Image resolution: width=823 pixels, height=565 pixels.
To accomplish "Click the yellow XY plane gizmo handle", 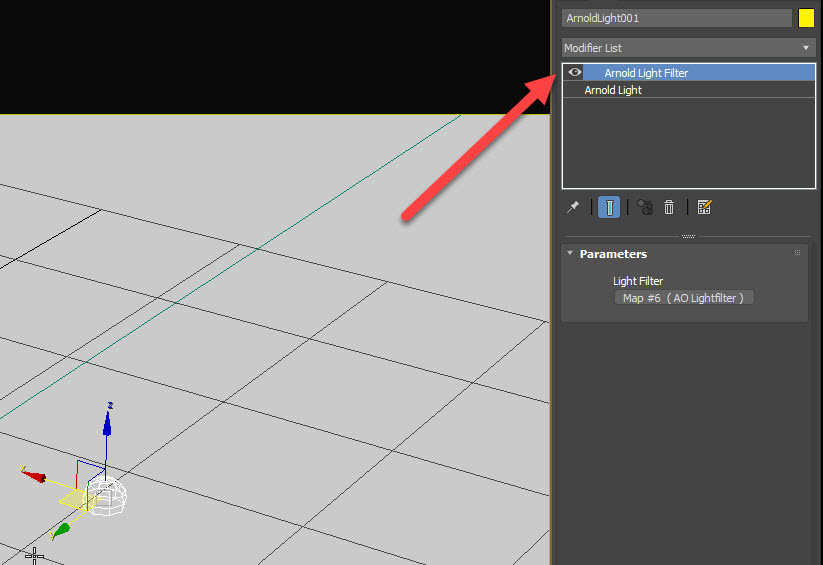I will [77, 499].
